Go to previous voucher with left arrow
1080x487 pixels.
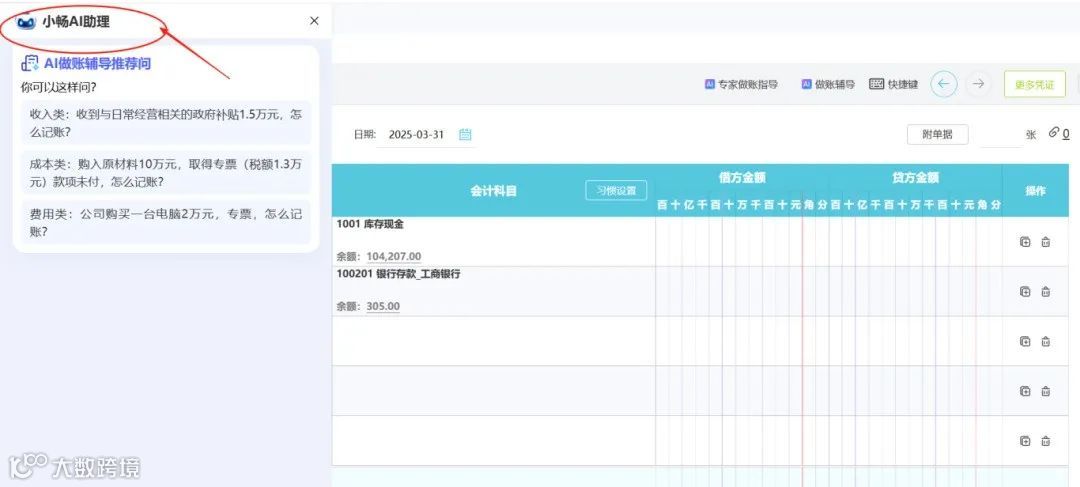[944, 84]
